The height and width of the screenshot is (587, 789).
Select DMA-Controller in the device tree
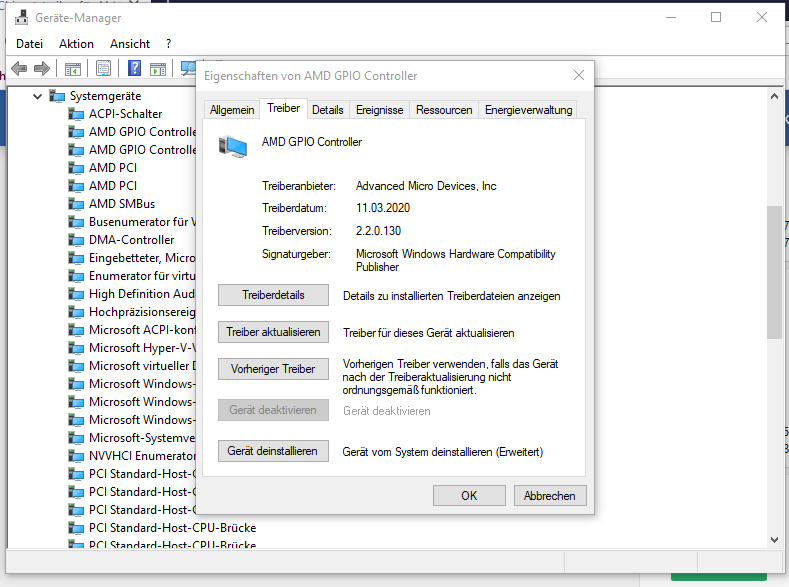[x=131, y=240]
